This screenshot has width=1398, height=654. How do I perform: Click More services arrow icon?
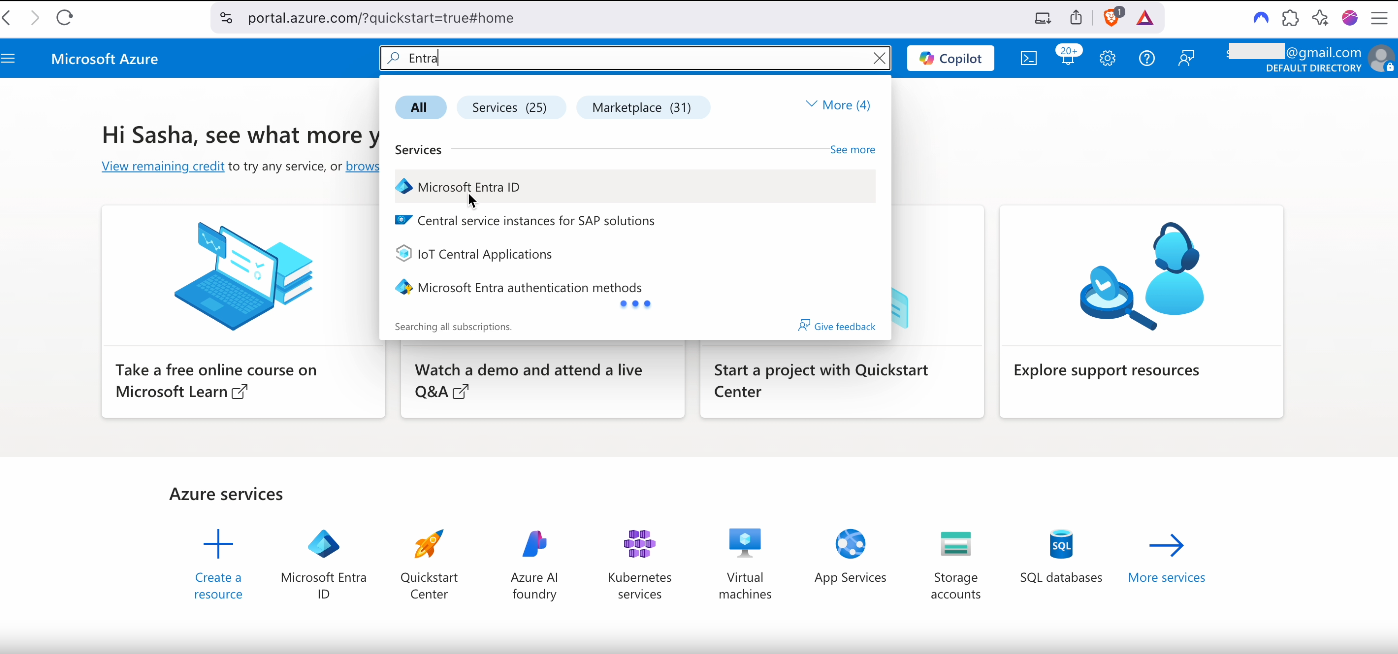click(x=1166, y=545)
